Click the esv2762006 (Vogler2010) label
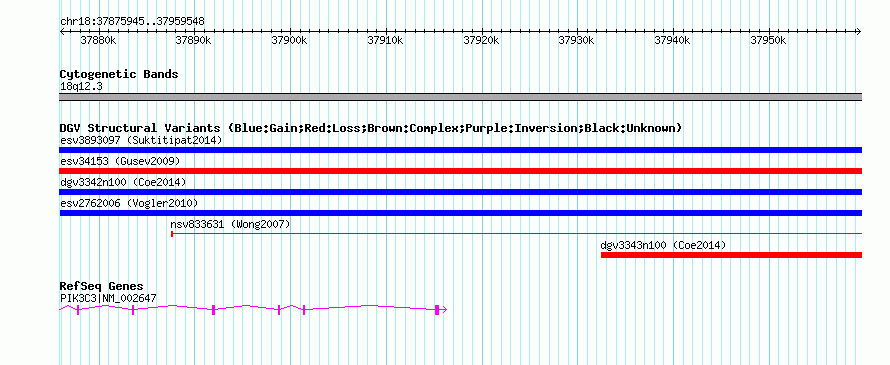The image size is (890, 365). pos(129,203)
